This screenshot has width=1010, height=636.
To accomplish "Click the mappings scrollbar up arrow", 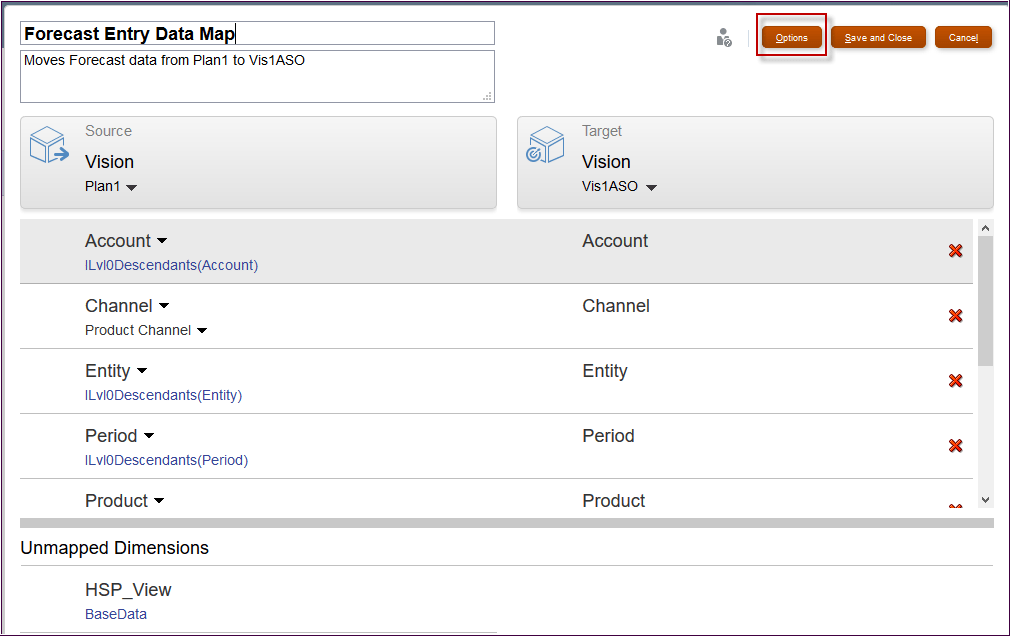I will [x=985, y=228].
